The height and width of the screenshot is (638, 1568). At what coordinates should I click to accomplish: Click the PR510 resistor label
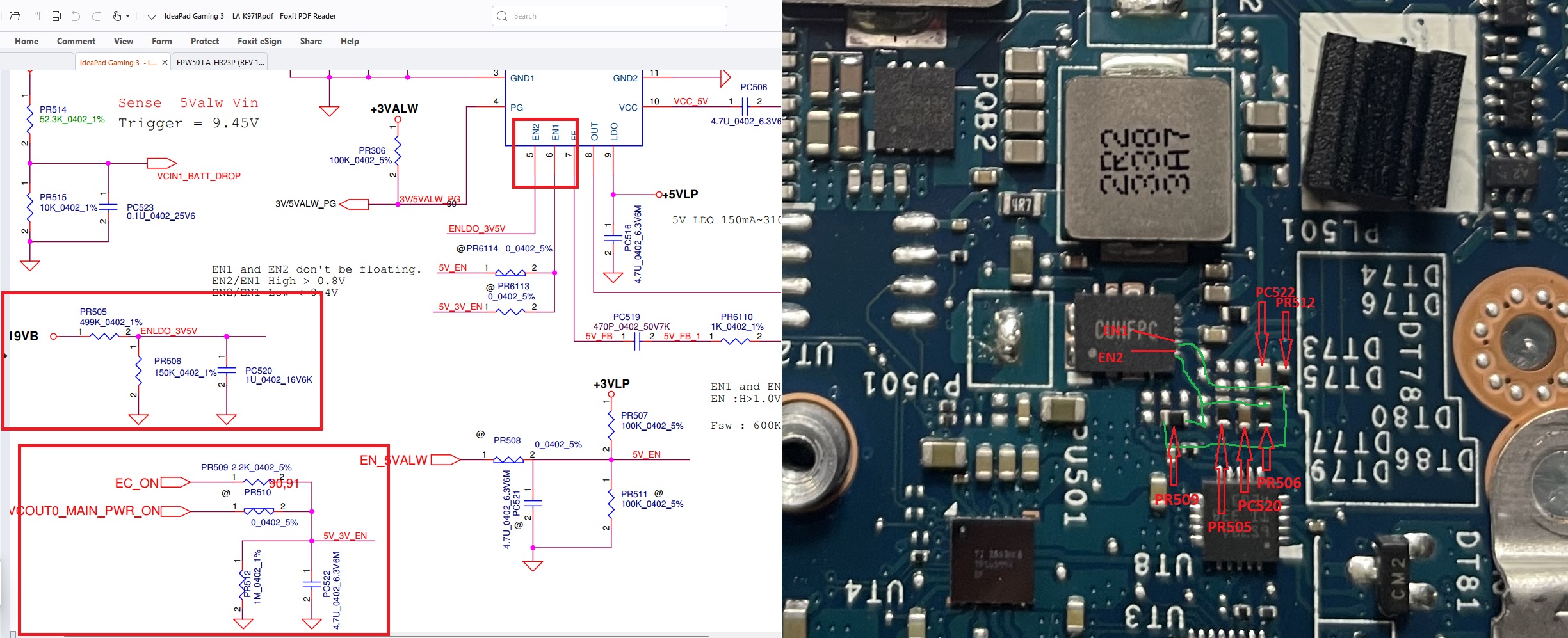click(x=257, y=492)
